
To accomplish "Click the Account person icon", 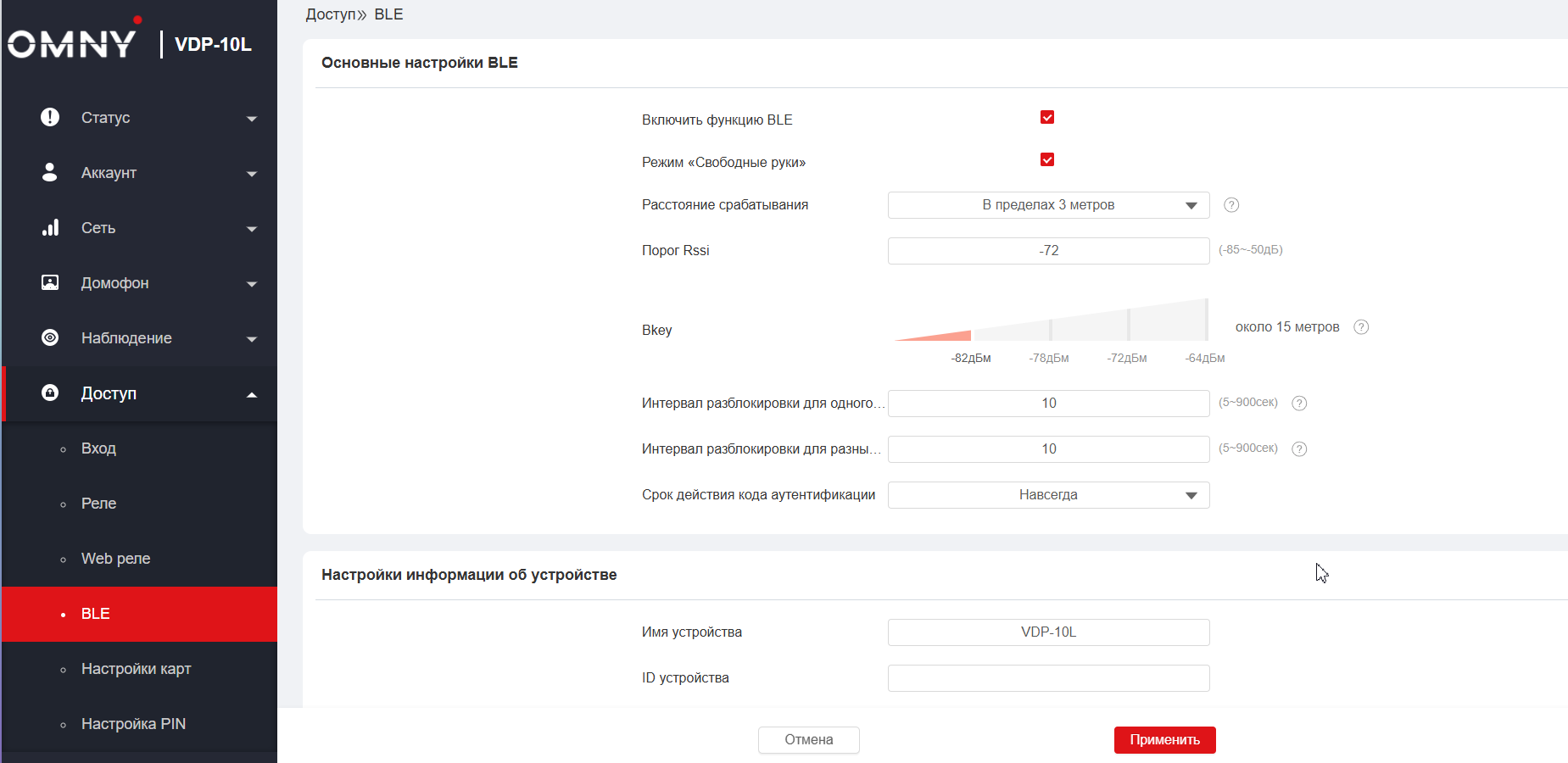I will click(50, 172).
